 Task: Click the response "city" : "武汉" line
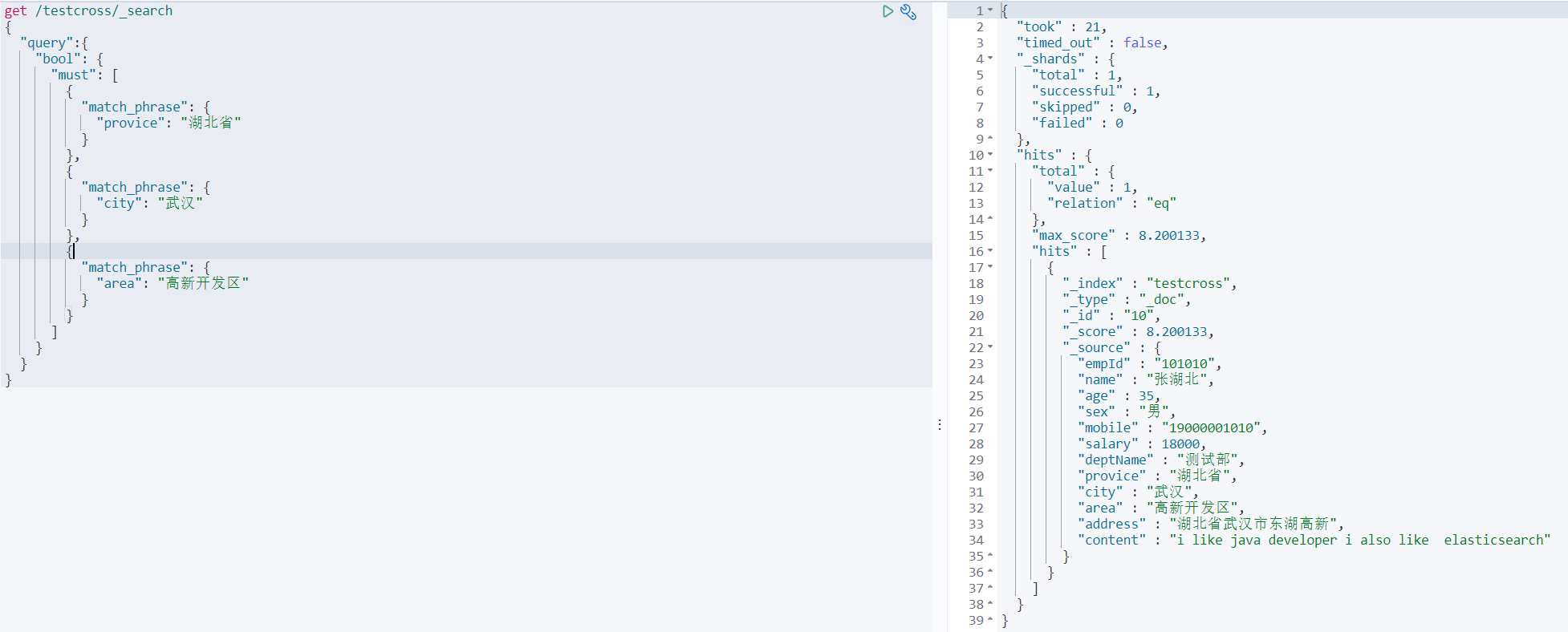(x=1138, y=492)
